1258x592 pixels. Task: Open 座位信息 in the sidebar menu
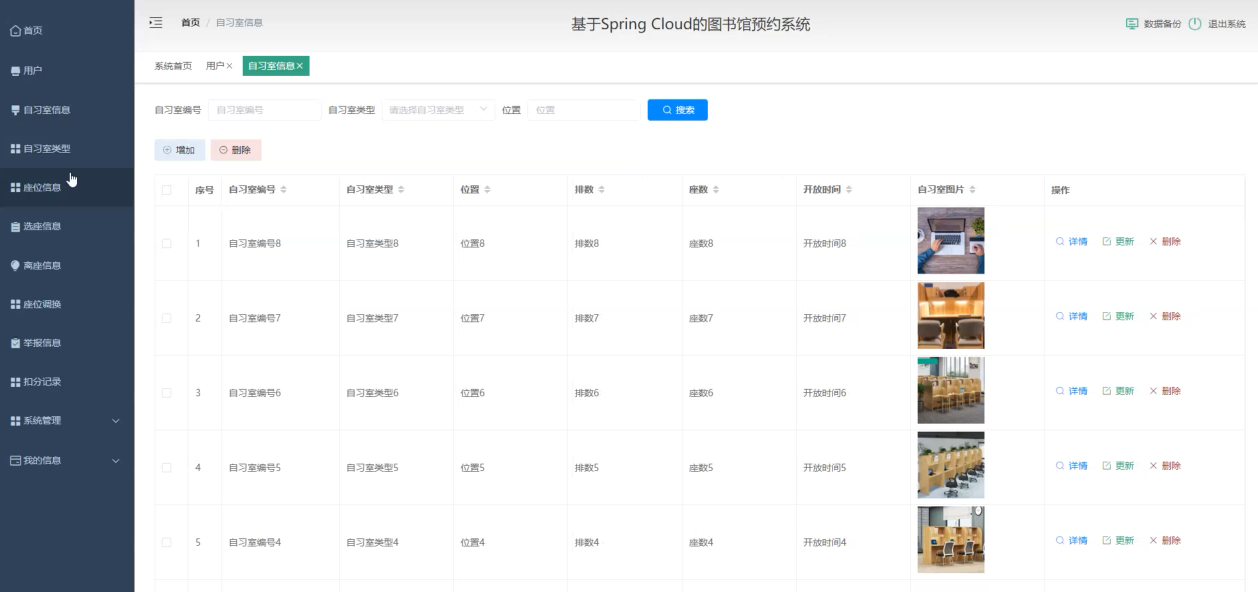pyautogui.click(x=42, y=188)
